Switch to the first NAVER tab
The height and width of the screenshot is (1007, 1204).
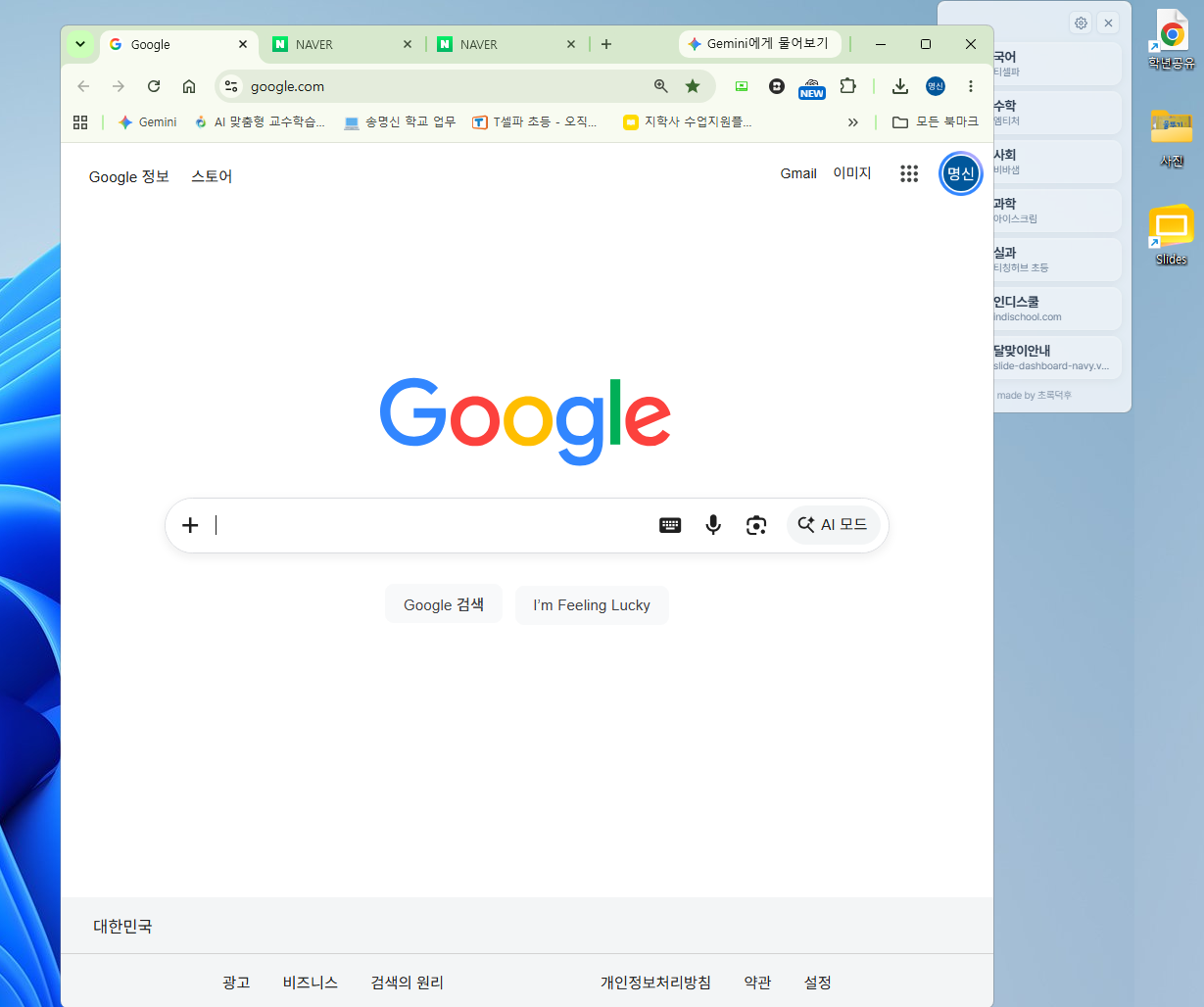343,44
